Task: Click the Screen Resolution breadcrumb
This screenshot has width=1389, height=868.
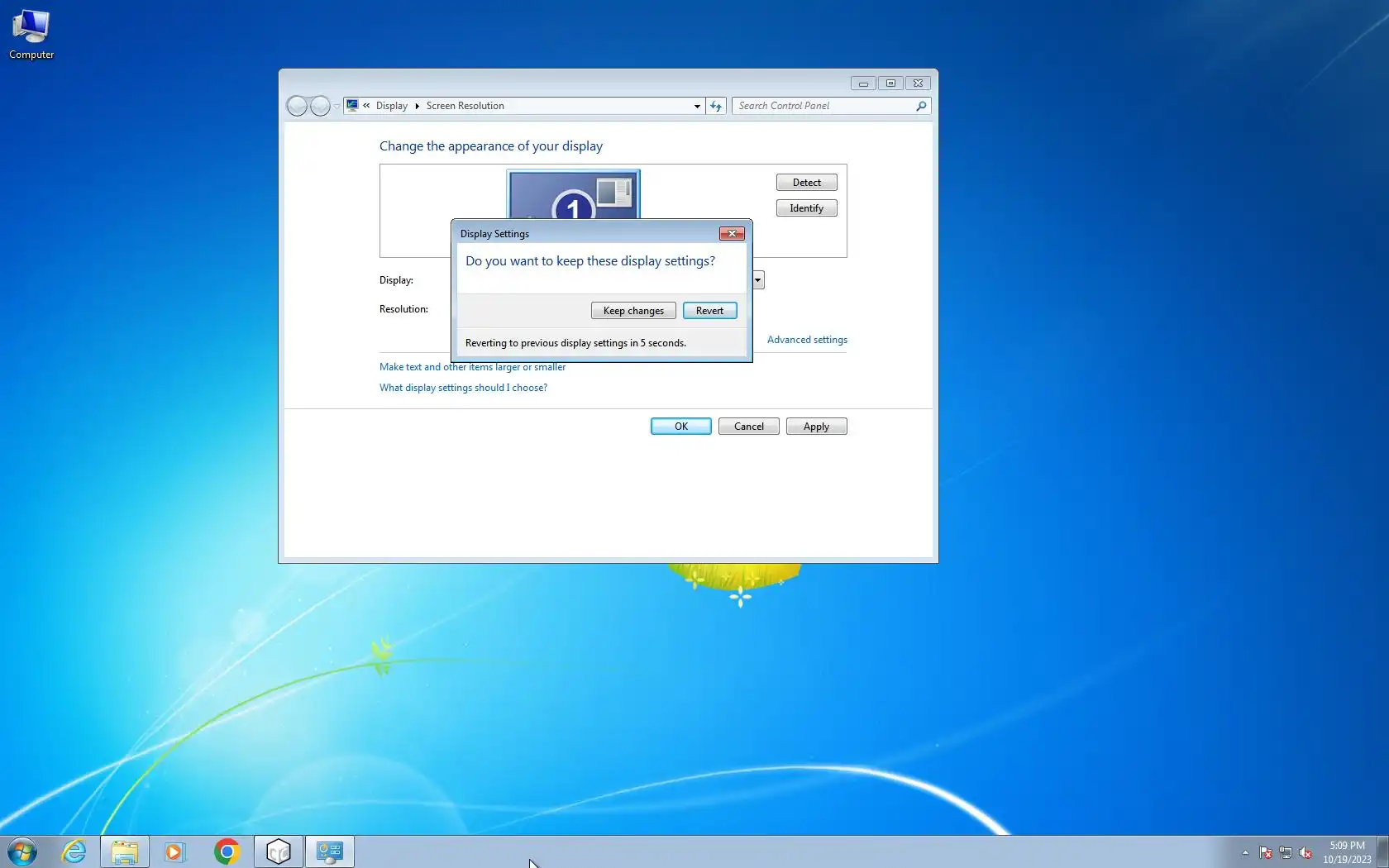Action: click(465, 106)
